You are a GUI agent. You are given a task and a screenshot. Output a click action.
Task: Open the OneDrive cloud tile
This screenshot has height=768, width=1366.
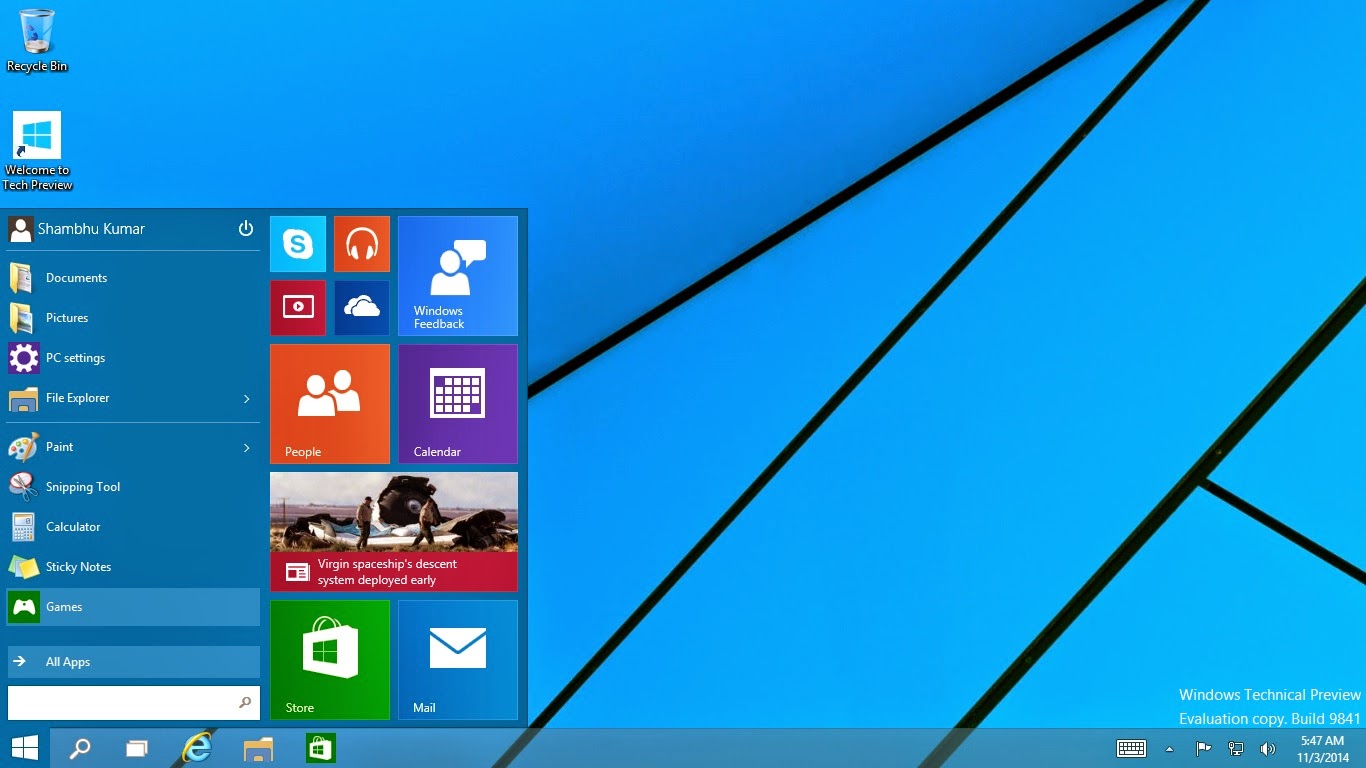[362, 308]
